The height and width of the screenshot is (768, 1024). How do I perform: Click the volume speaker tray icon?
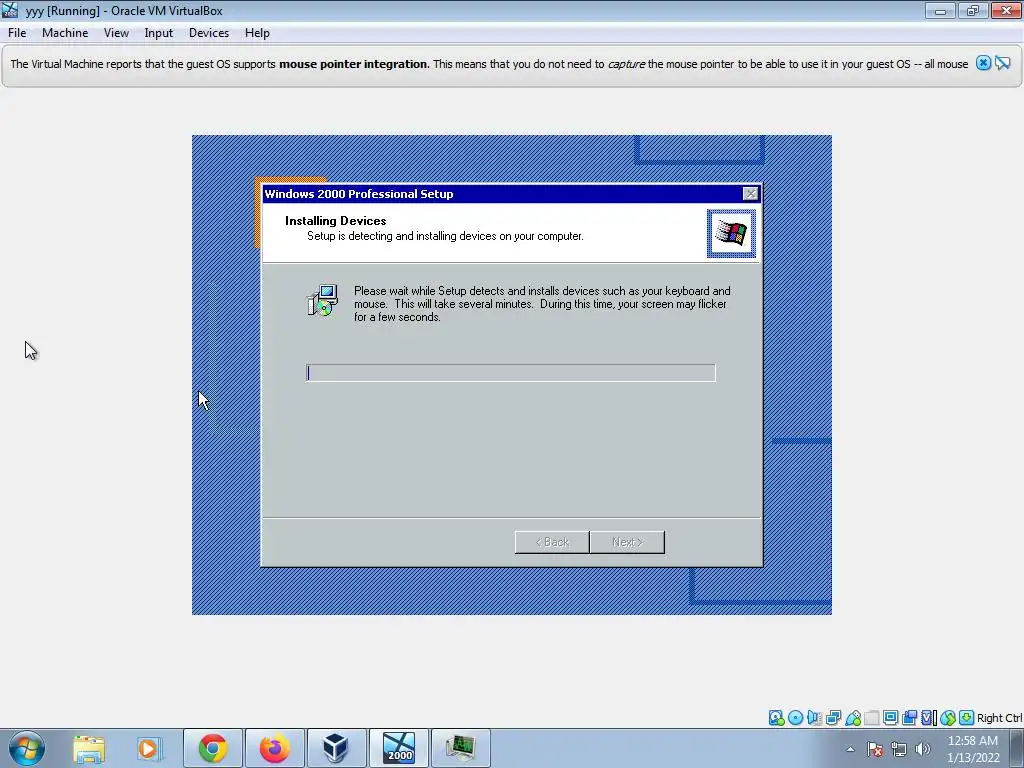point(923,749)
